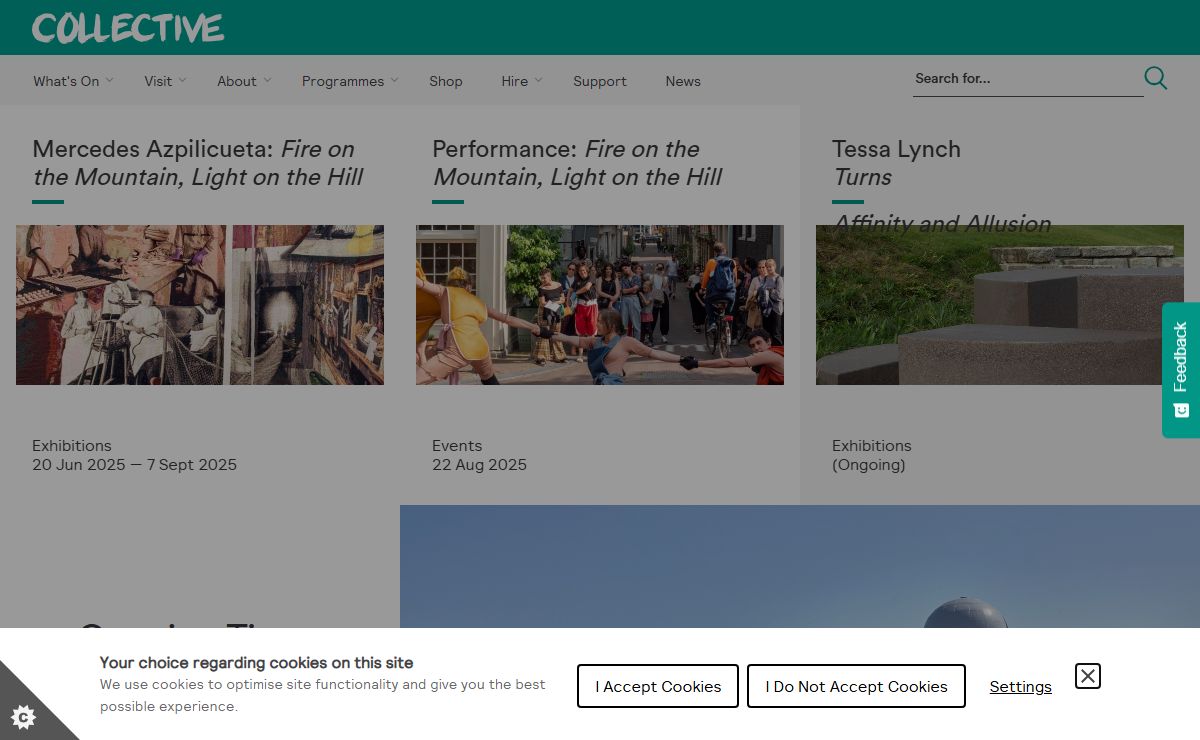1200x740 pixels.
Task: Open Mercedes Azpilicueta exhibition title link
Action: [198, 163]
